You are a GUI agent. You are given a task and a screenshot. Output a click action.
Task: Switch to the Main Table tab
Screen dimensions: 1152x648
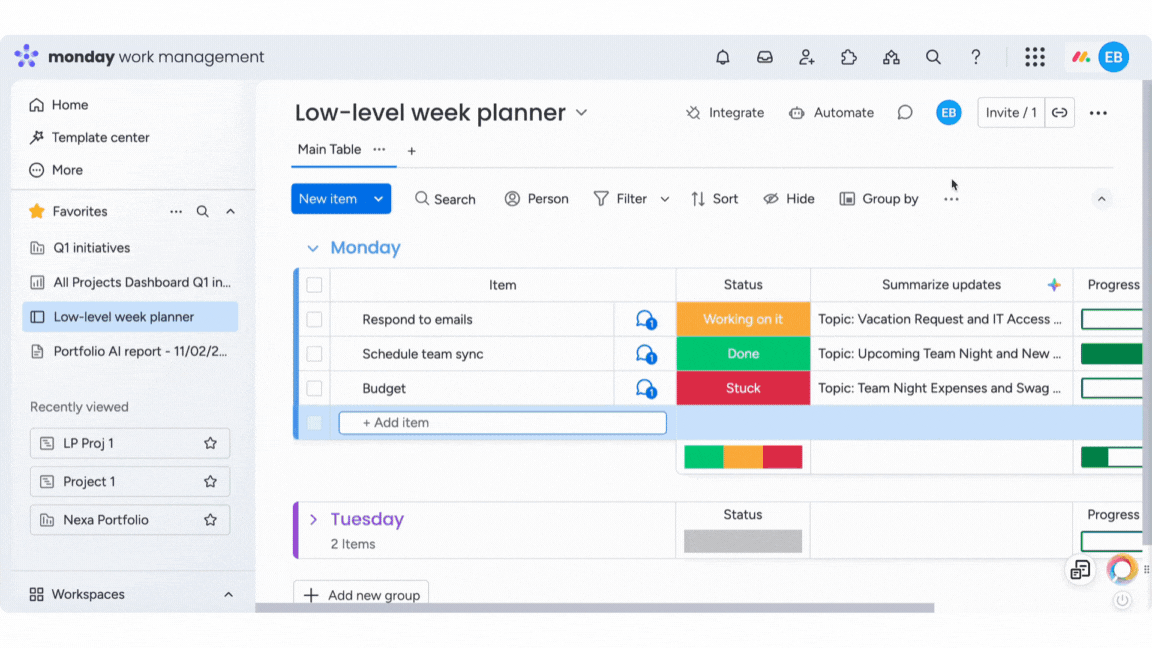pyautogui.click(x=329, y=149)
